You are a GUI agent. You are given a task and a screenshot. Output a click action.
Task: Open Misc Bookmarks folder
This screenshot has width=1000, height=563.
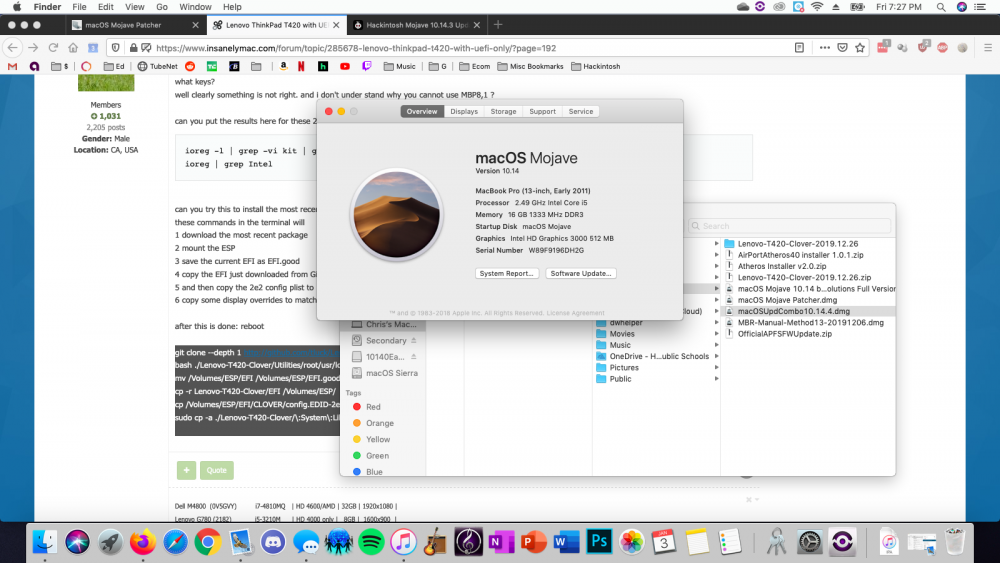tap(531, 66)
